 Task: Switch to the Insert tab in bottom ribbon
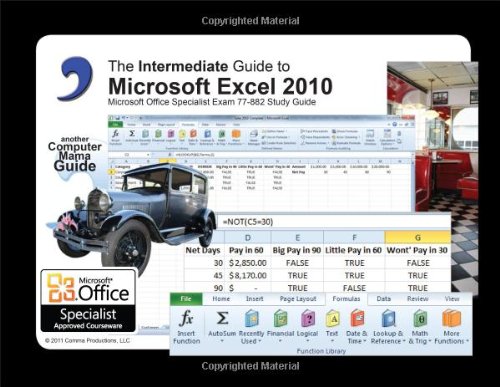click(254, 299)
